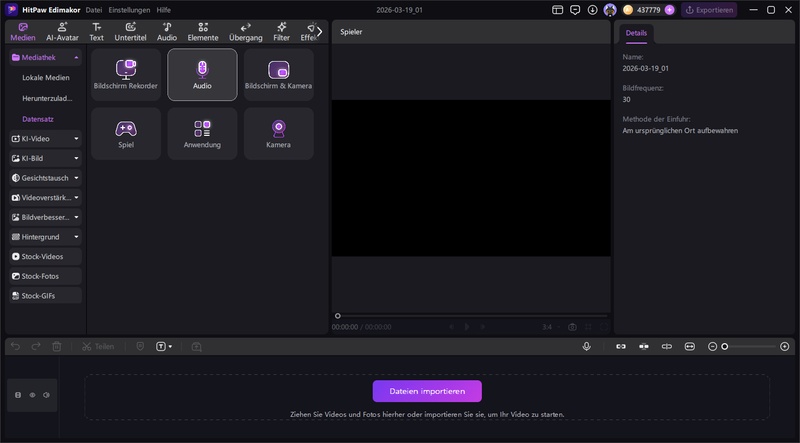This screenshot has width=800, height=443.
Task: Switch to the Filter tab
Action: click(282, 32)
